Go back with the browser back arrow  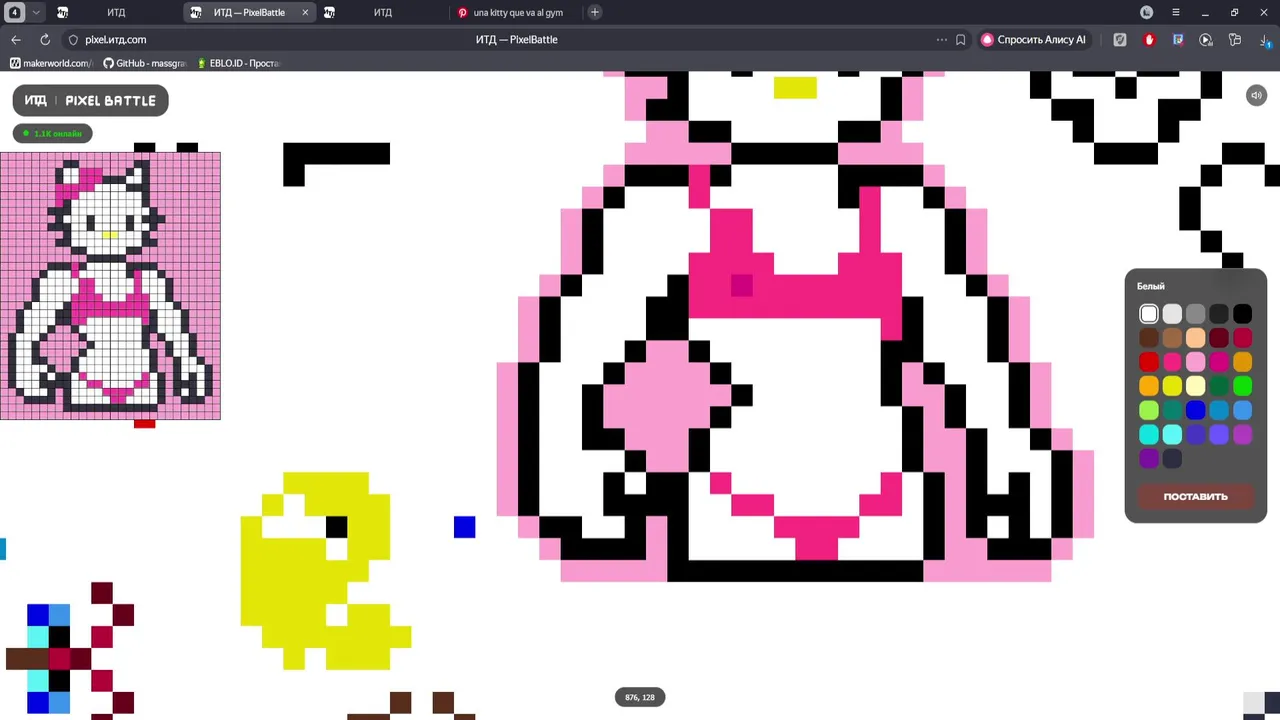pos(16,40)
